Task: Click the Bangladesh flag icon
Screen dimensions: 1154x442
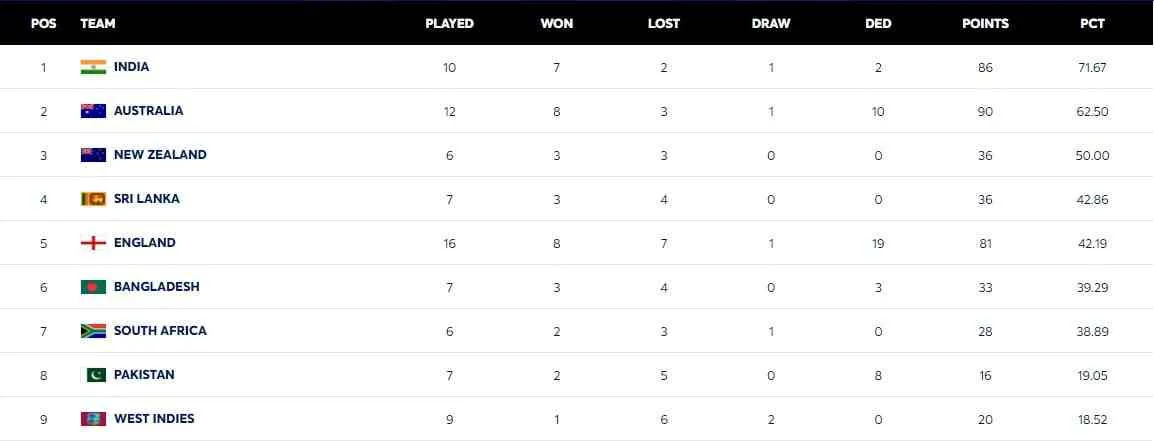Action: click(93, 287)
